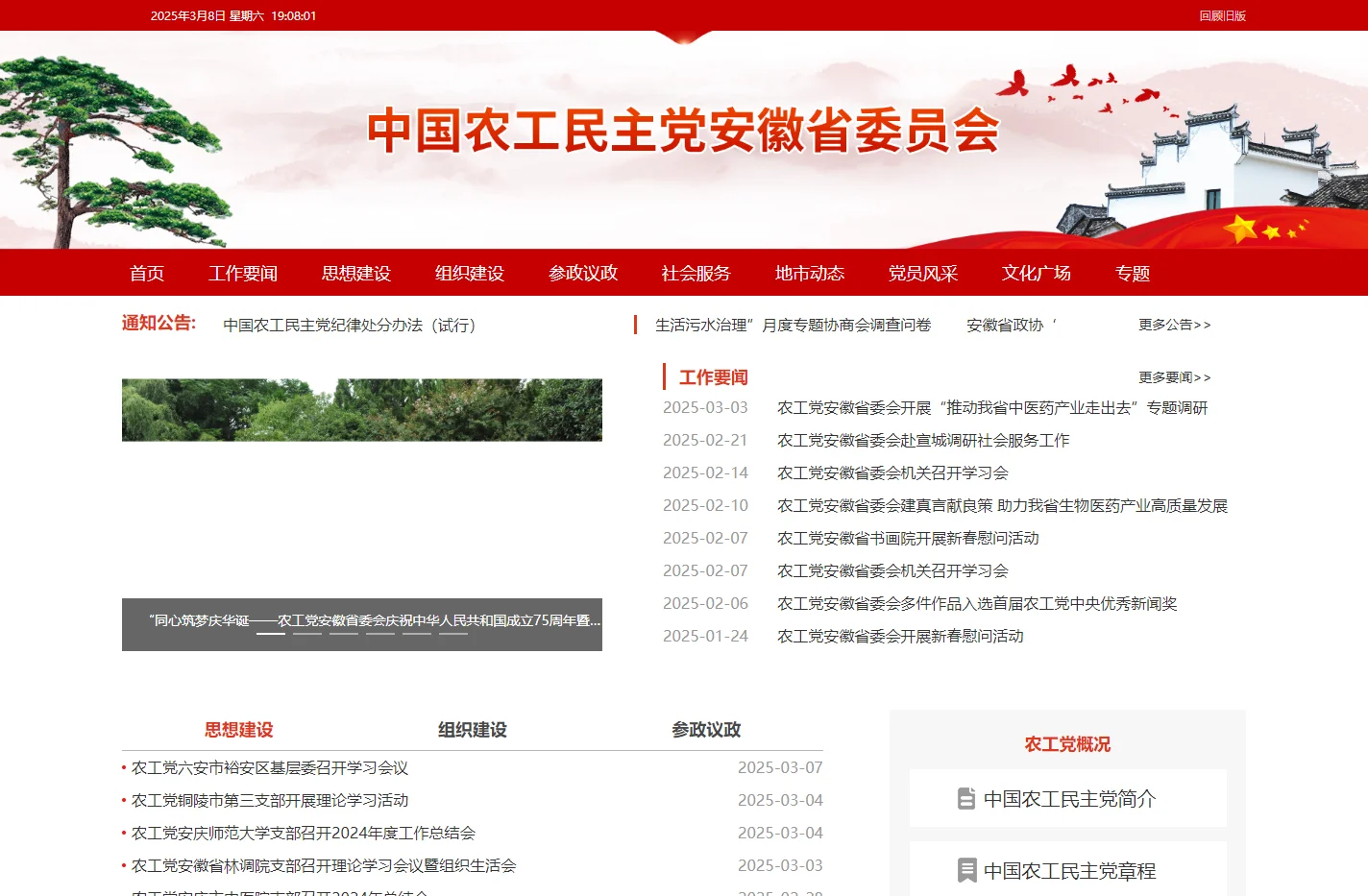Click the 工作要闻 section heading

click(x=714, y=377)
